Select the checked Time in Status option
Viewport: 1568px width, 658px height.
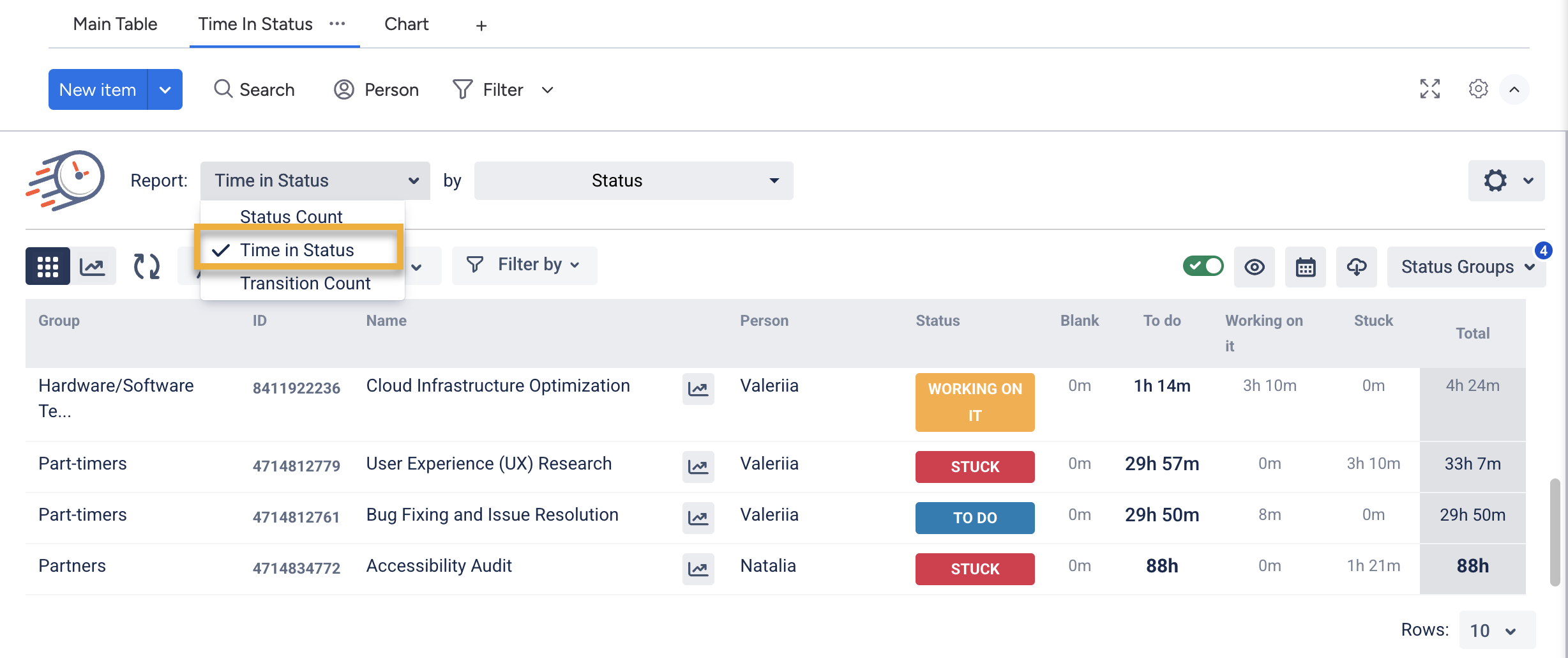point(298,250)
